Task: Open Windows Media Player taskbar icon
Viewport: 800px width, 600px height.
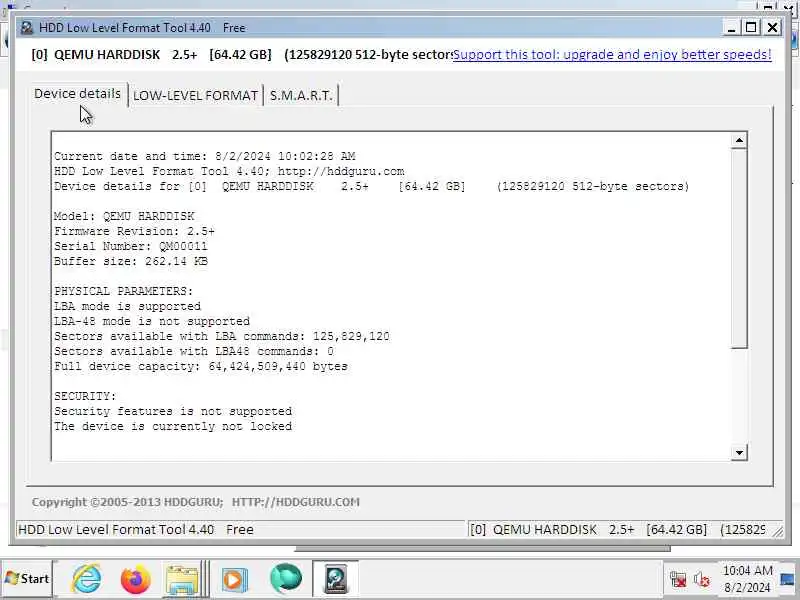Action: 235,580
